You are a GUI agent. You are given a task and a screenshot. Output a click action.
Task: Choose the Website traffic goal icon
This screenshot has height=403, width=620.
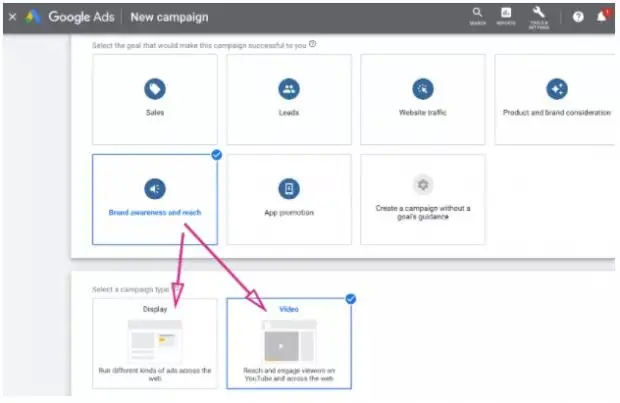click(423, 89)
